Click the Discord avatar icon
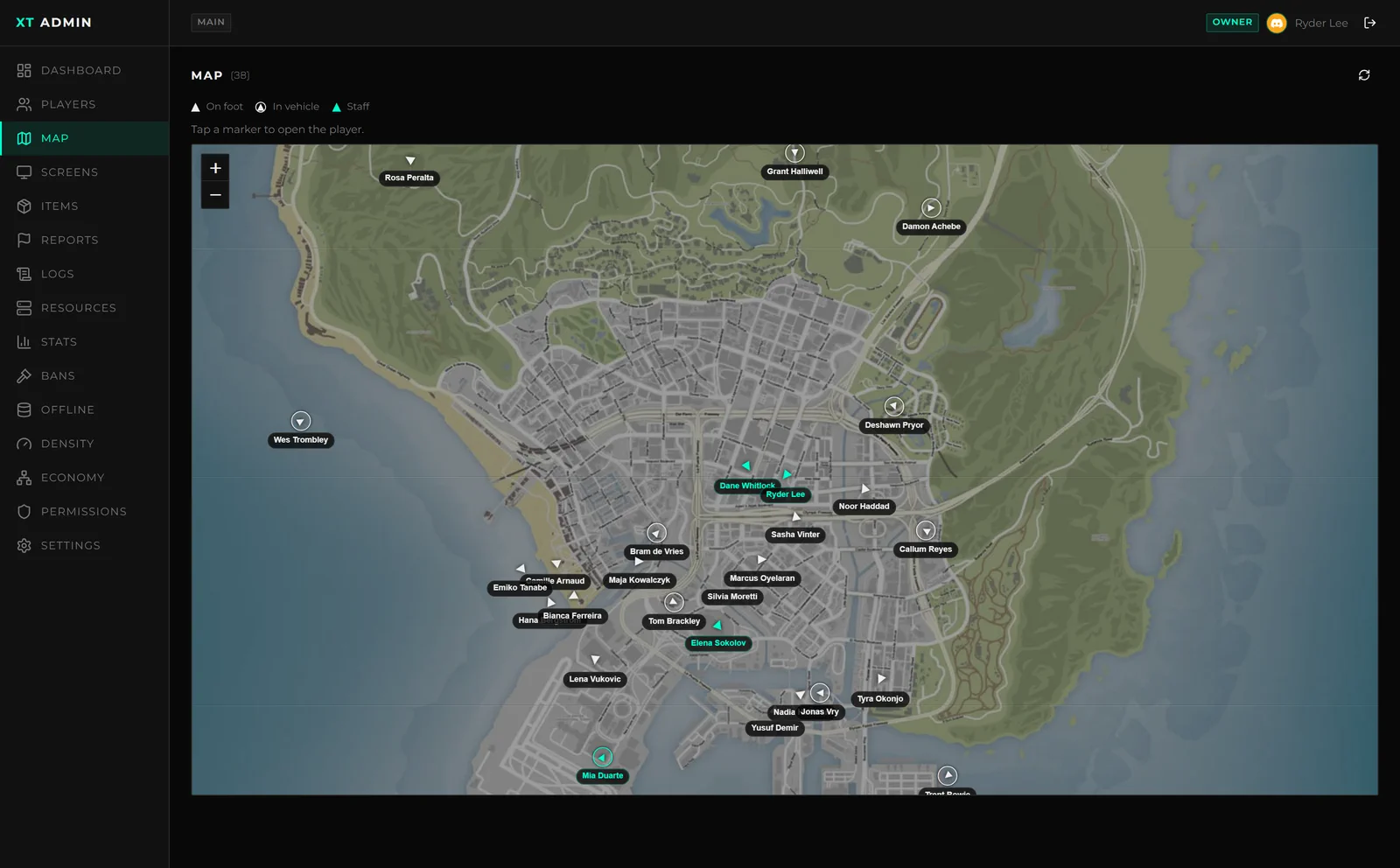1400x868 pixels. coord(1277,23)
